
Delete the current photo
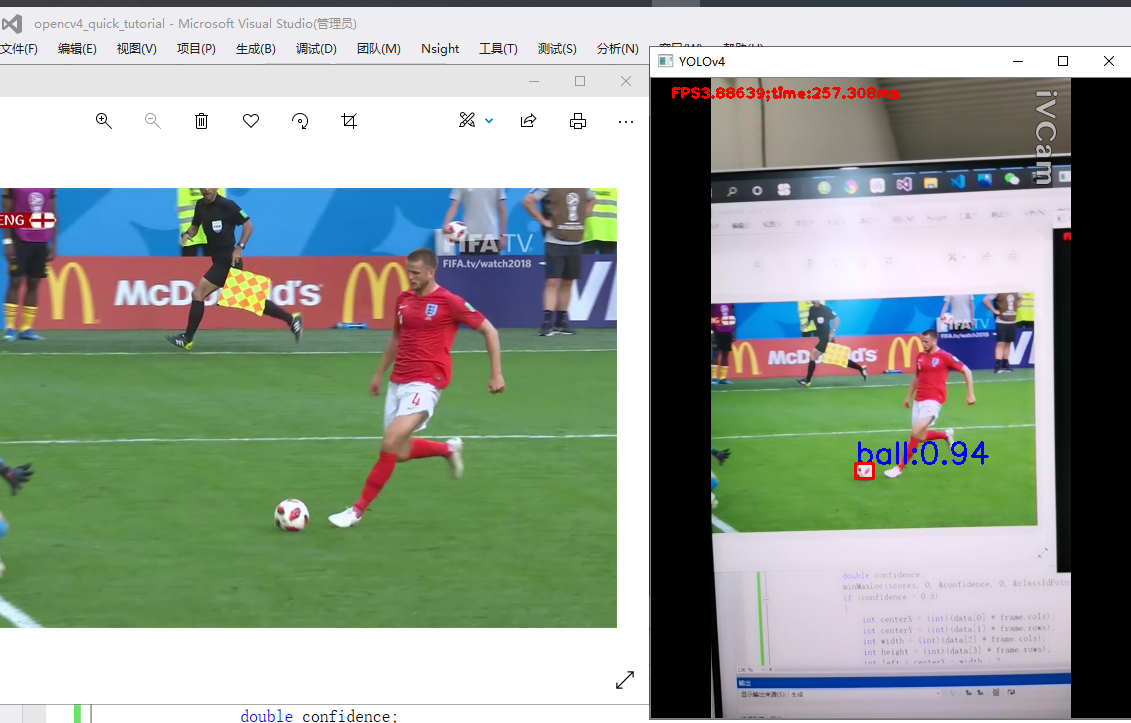[201, 120]
